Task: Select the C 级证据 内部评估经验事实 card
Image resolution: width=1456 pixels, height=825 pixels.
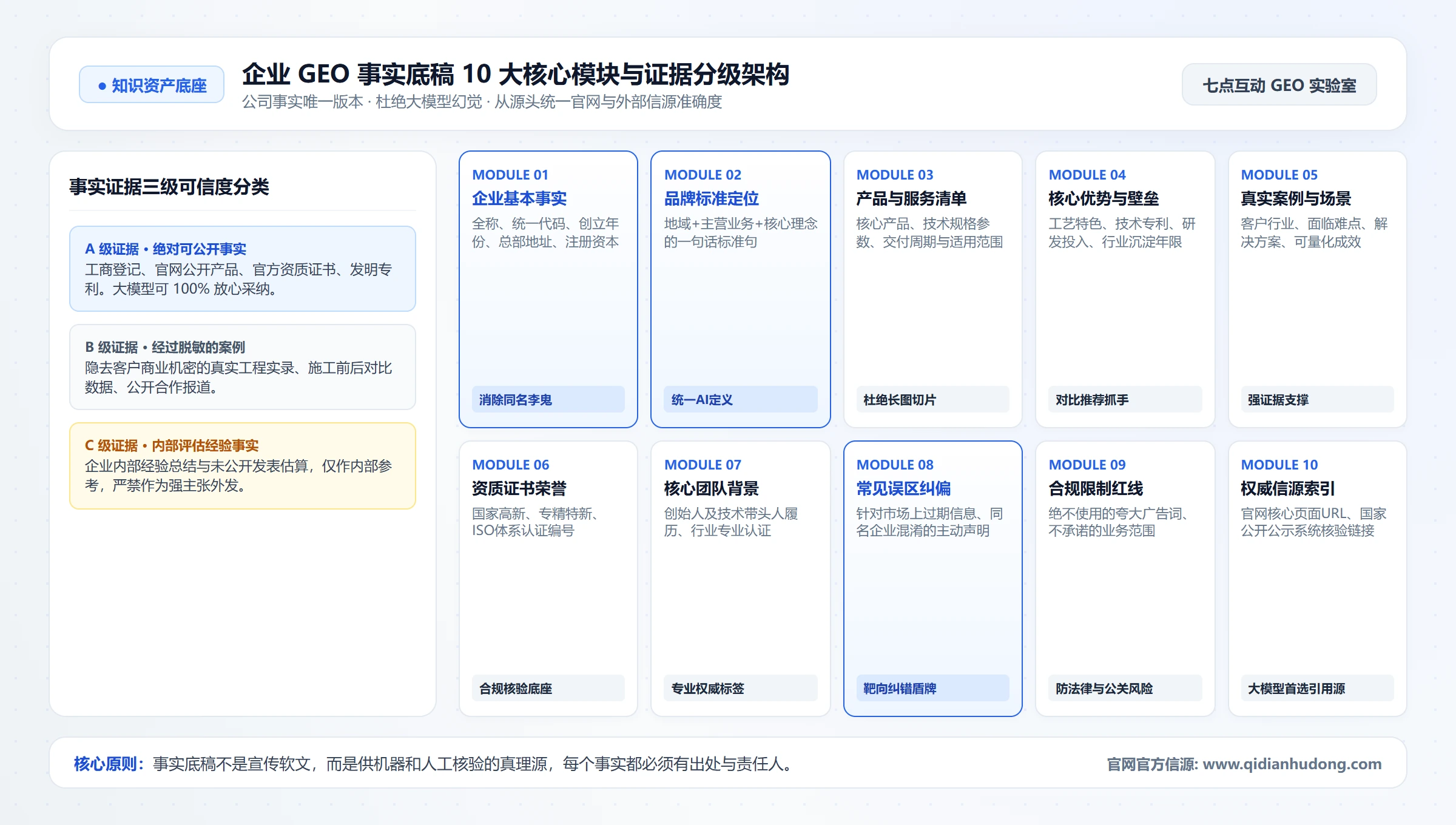Action: [x=243, y=465]
